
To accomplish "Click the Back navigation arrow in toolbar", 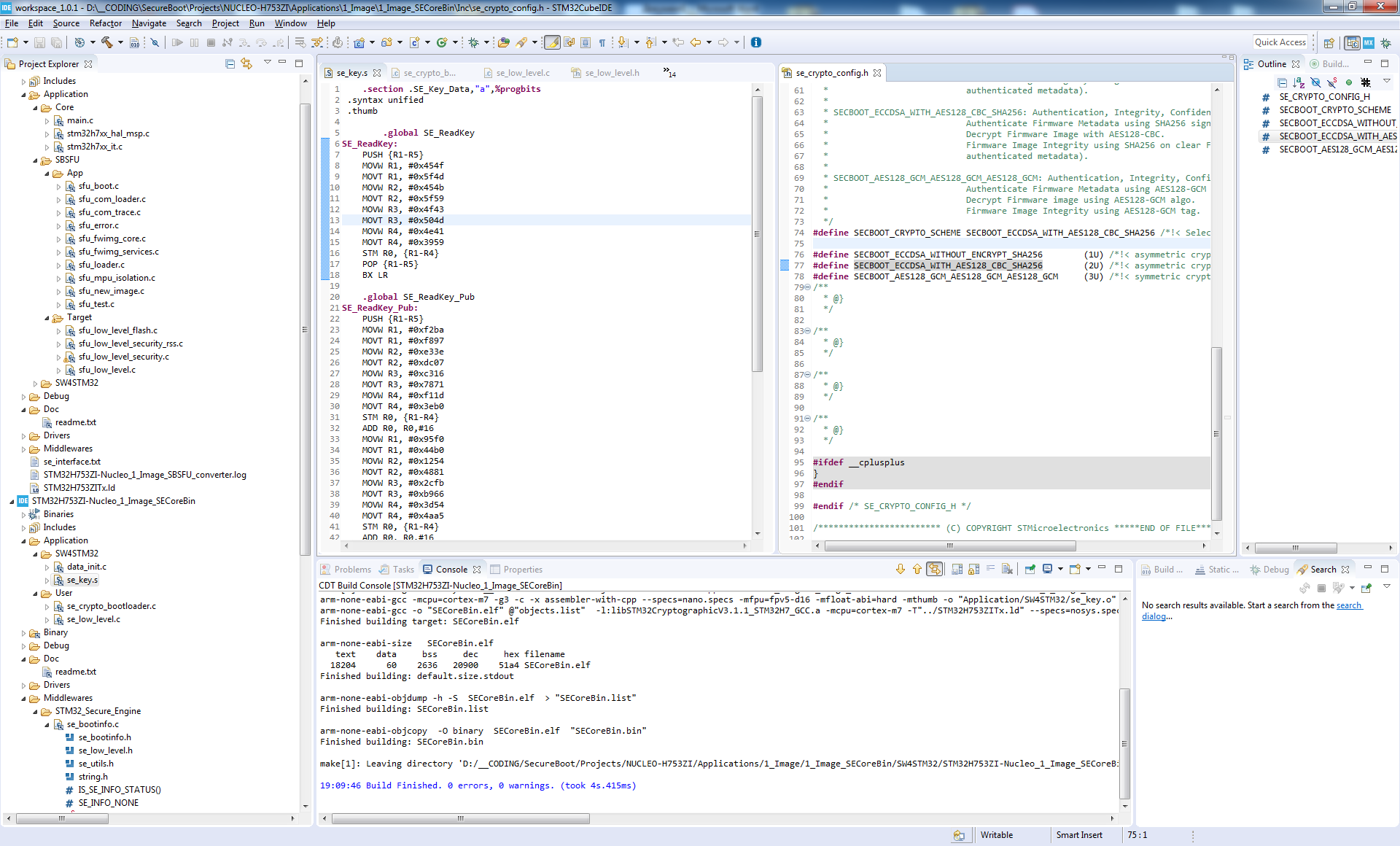I will (696, 42).
